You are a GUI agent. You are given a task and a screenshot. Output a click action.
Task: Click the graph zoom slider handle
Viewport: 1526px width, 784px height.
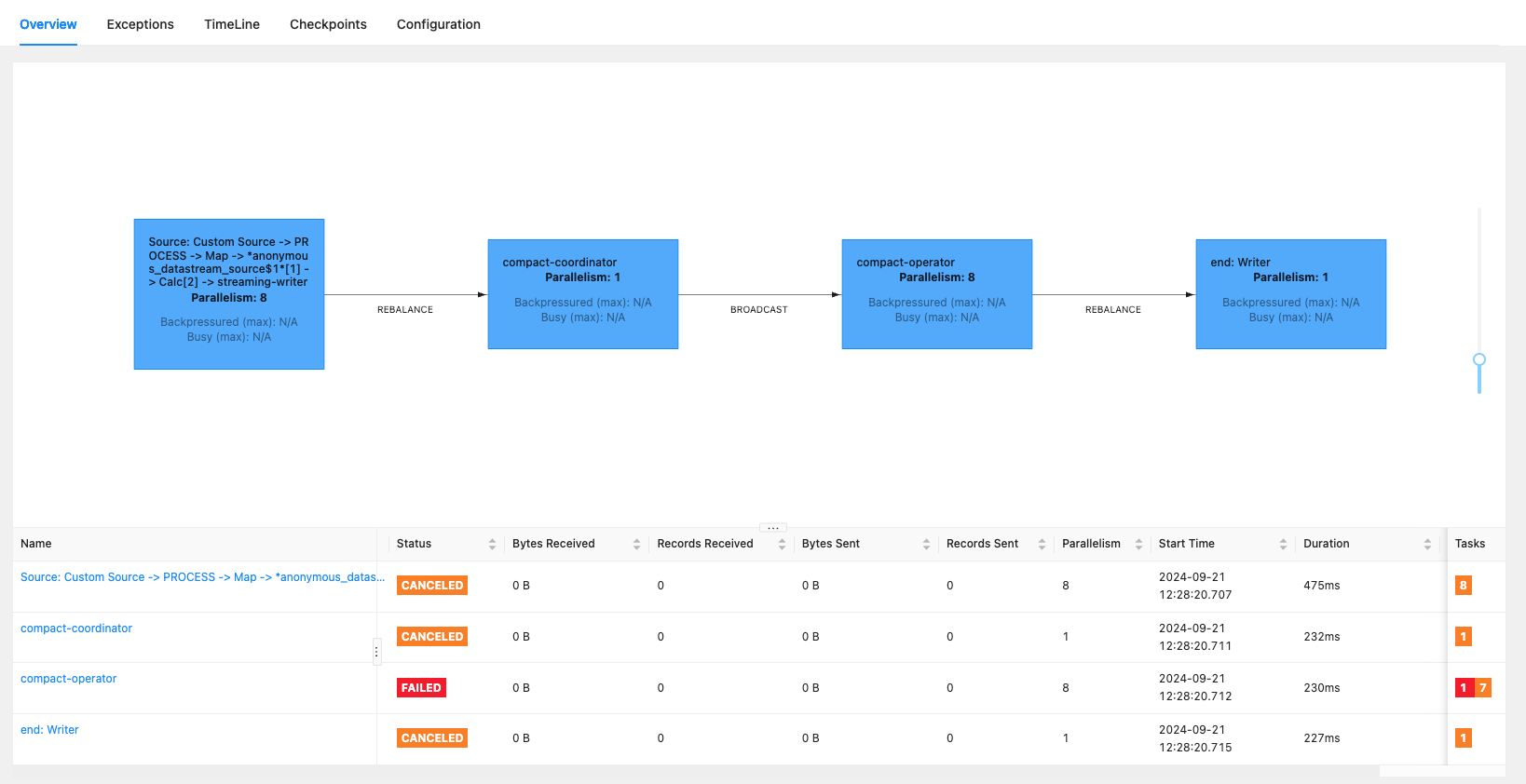1479,359
